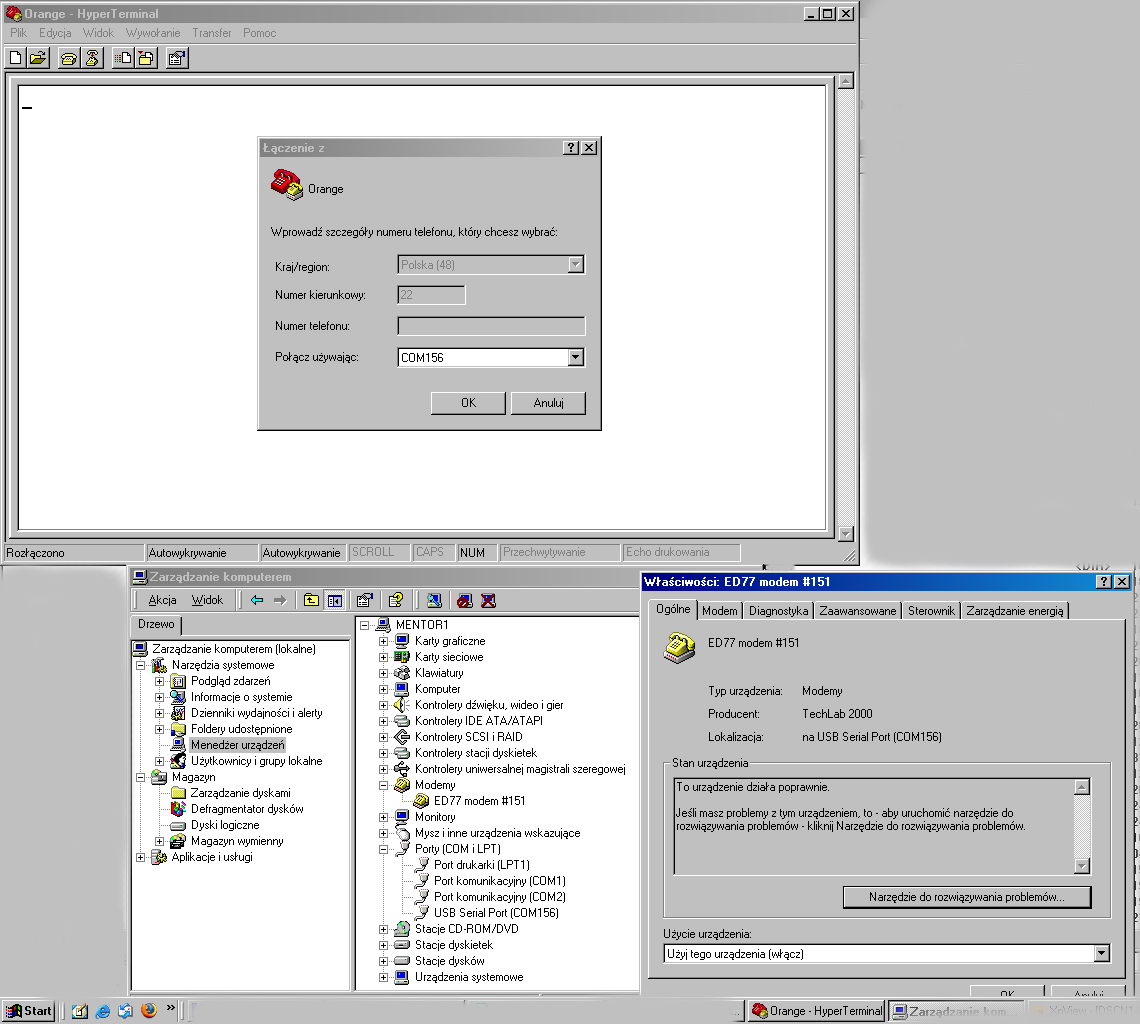
Task: Open the Kraj/region dropdown arrow
Action: pyautogui.click(x=576, y=265)
